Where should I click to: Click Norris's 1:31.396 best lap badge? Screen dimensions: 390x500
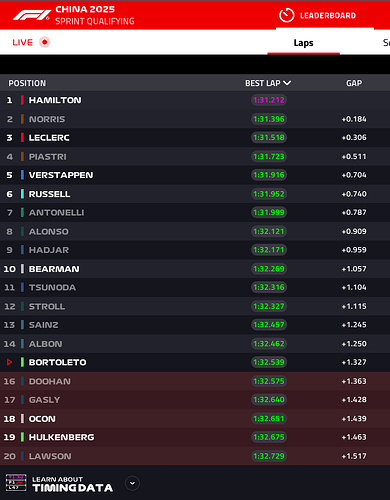coord(269,119)
